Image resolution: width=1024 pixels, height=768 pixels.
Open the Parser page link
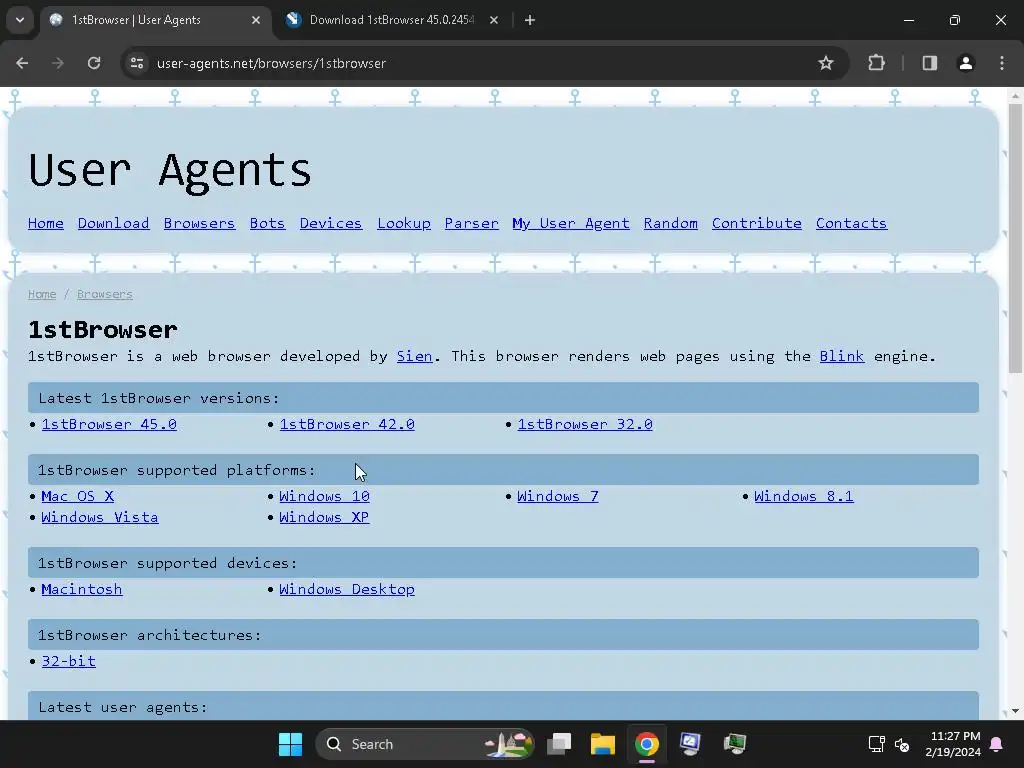click(x=472, y=223)
